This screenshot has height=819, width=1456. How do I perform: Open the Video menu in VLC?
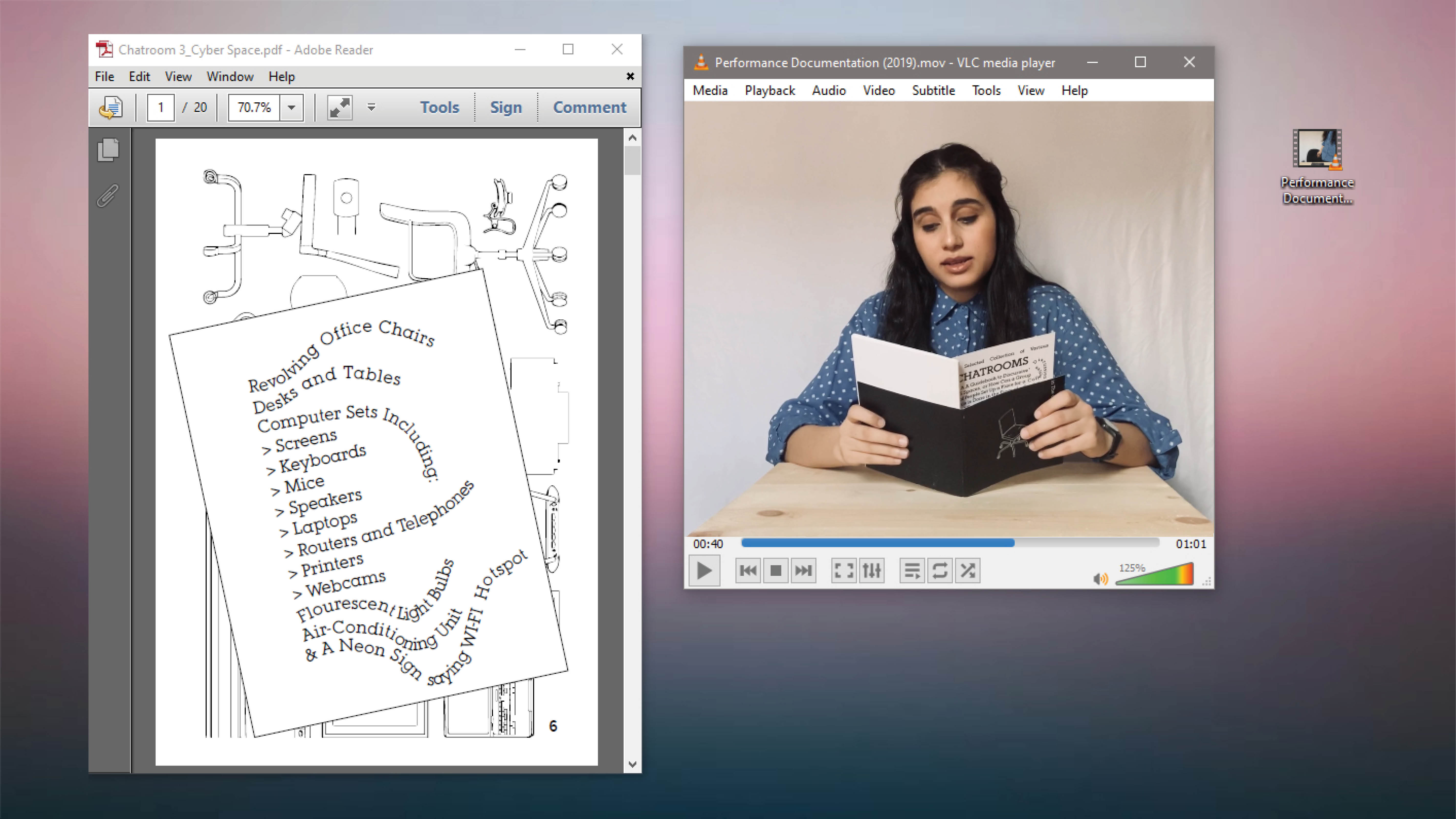tap(879, 91)
